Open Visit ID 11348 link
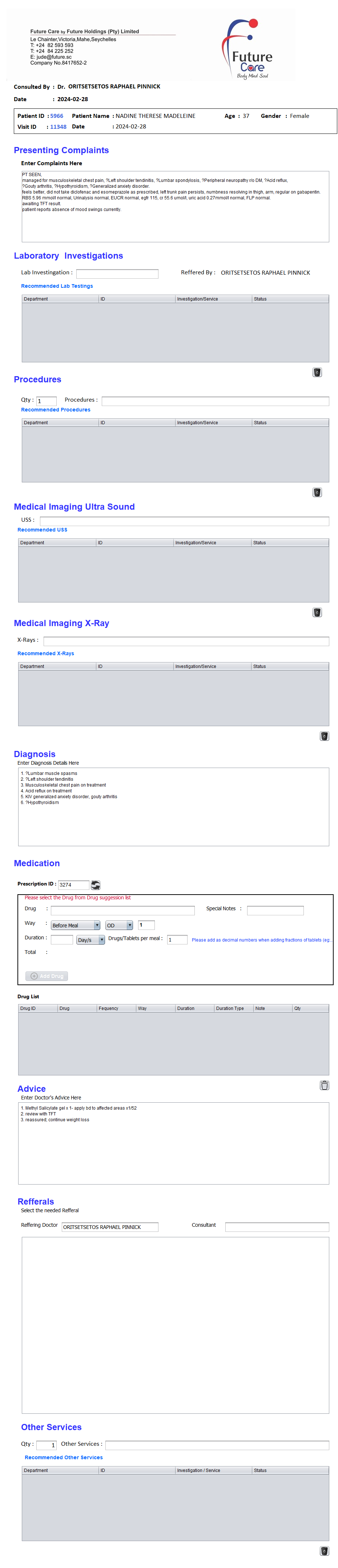This screenshot has width=338, height=1568. pyautogui.click(x=59, y=127)
